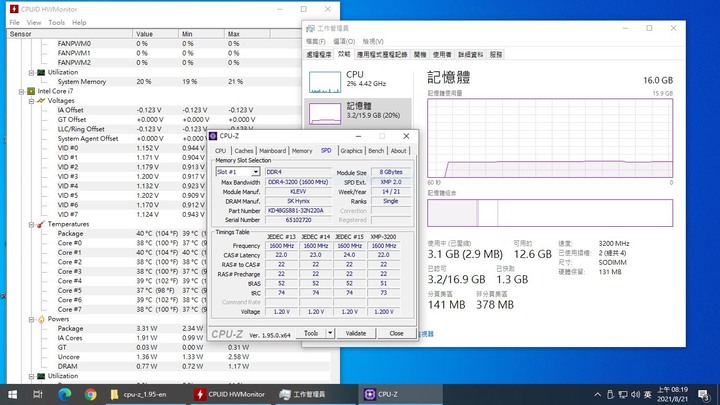Screen dimensions: 720x405
Task: Switch to 開機 tab in Task Manager
Action: pos(420,55)
